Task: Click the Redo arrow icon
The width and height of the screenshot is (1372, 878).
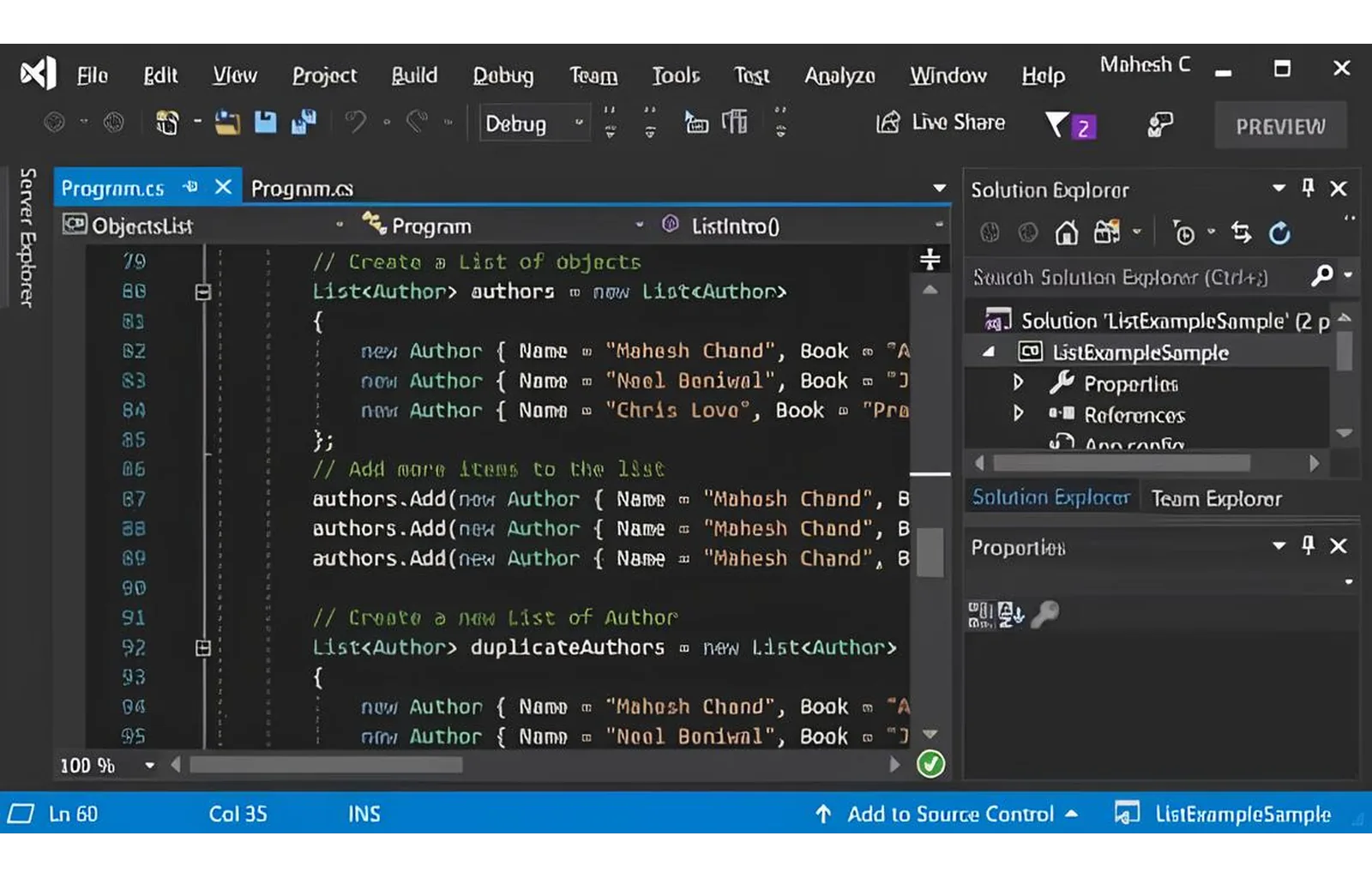Action: click(x=417, y=123)
